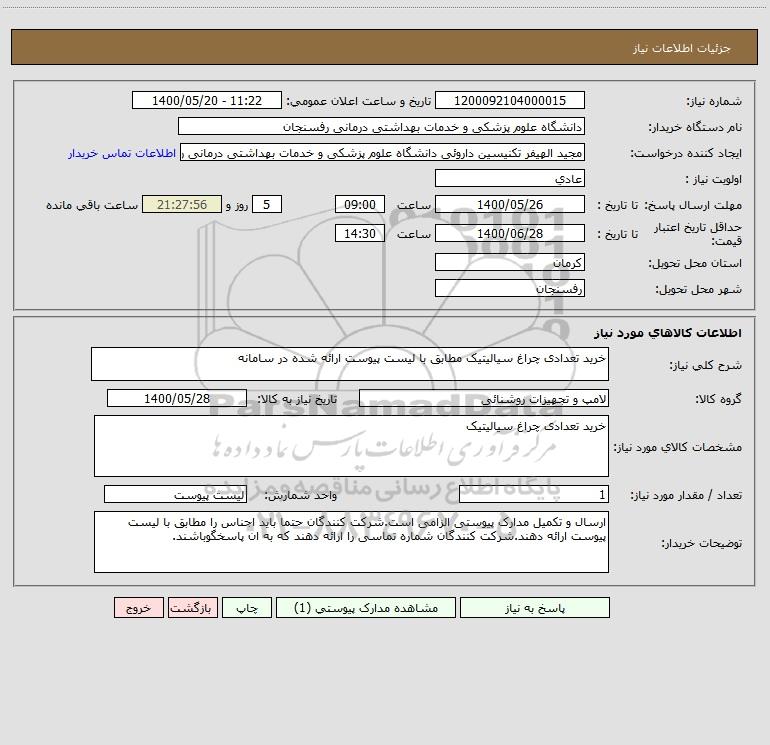Click the 'بازگشت' back button
This screenshot has width=770, height=745.
click(192, 607)
